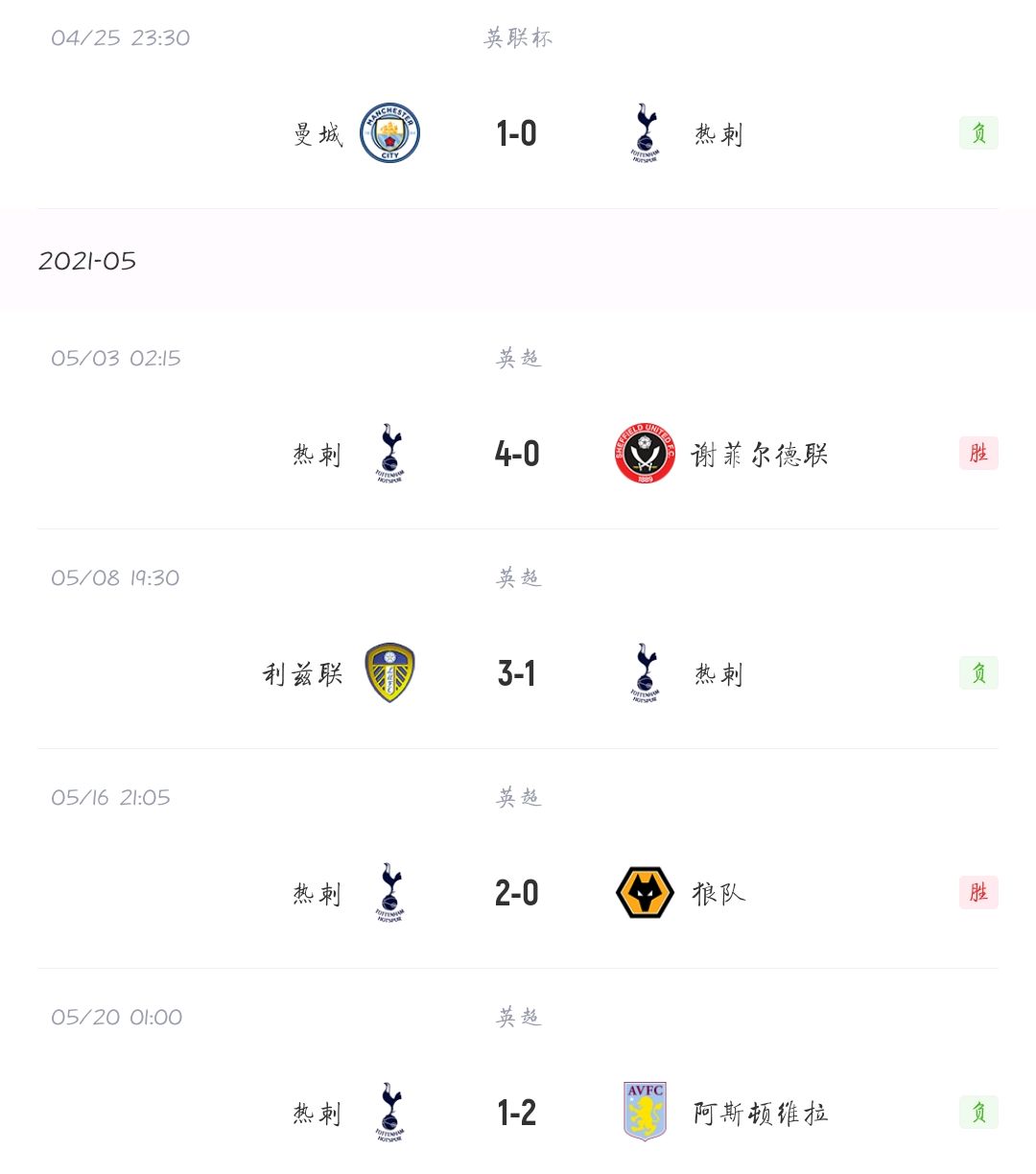Open the 3-1 score of 利兹联 match

click(517, 673)
